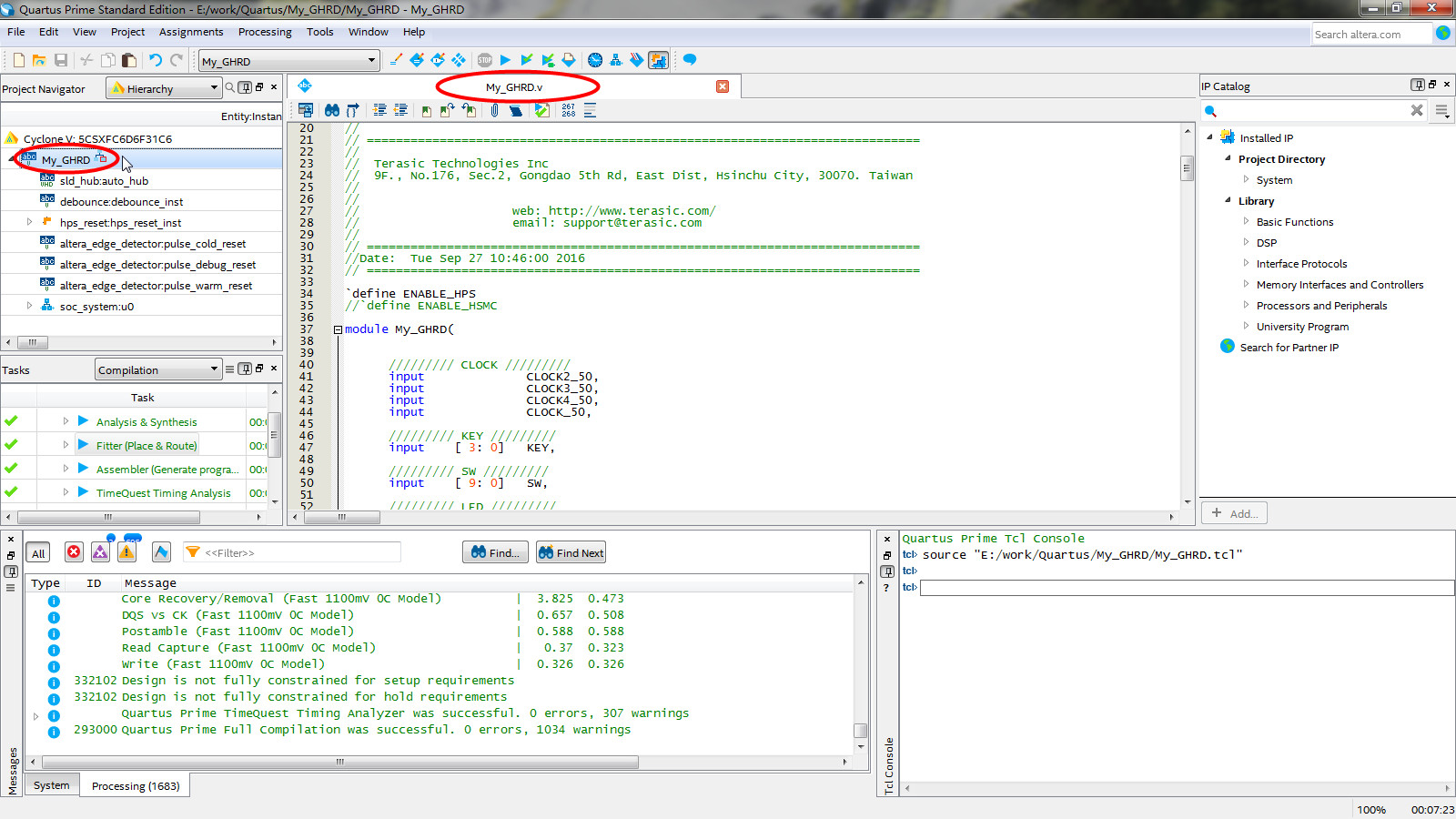This screenshot has width=1456, height=819.
Task: Toggle yellow warning messages filter
Action: tap(126, 552)
